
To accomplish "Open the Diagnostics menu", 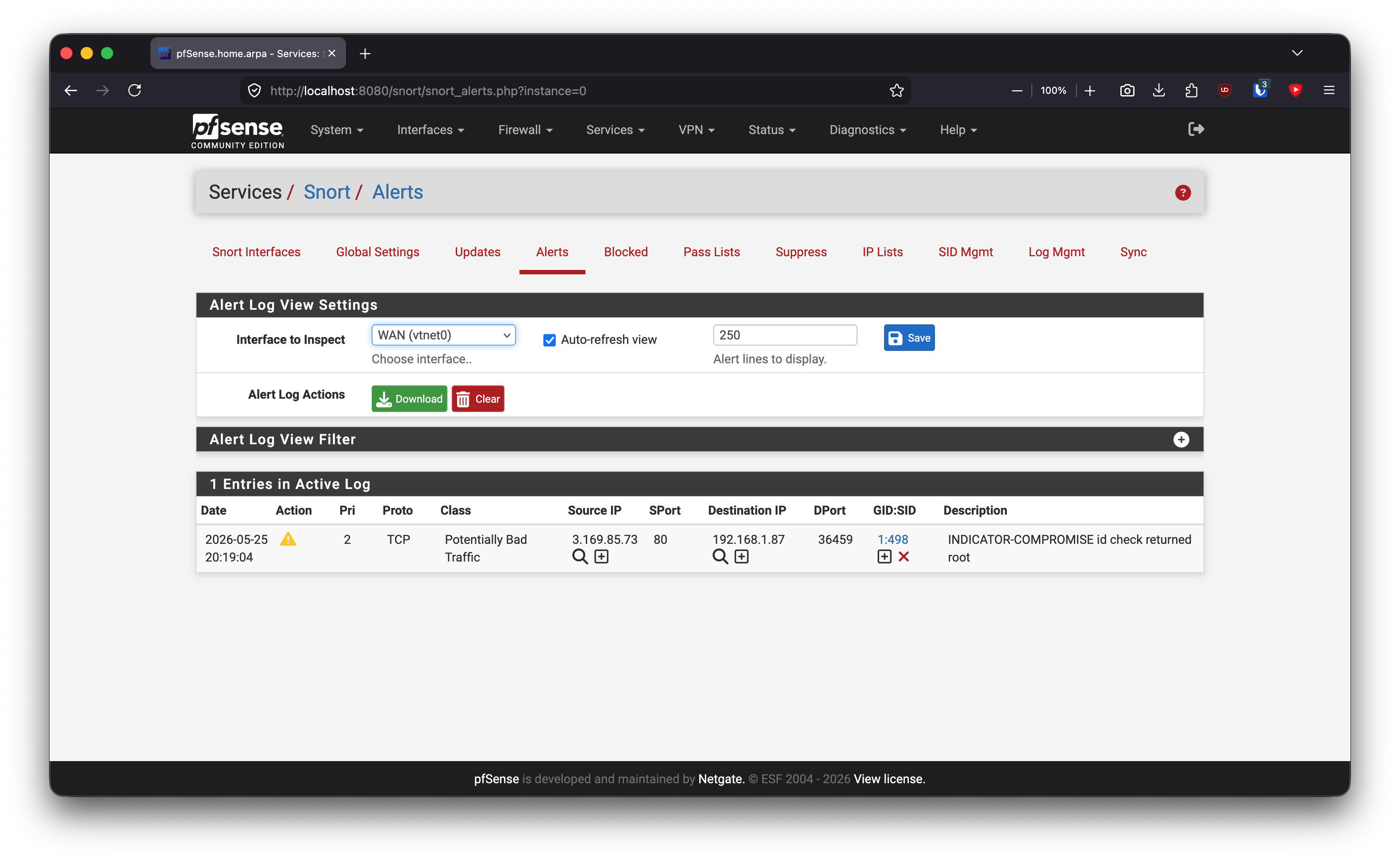I will (868, 130).
